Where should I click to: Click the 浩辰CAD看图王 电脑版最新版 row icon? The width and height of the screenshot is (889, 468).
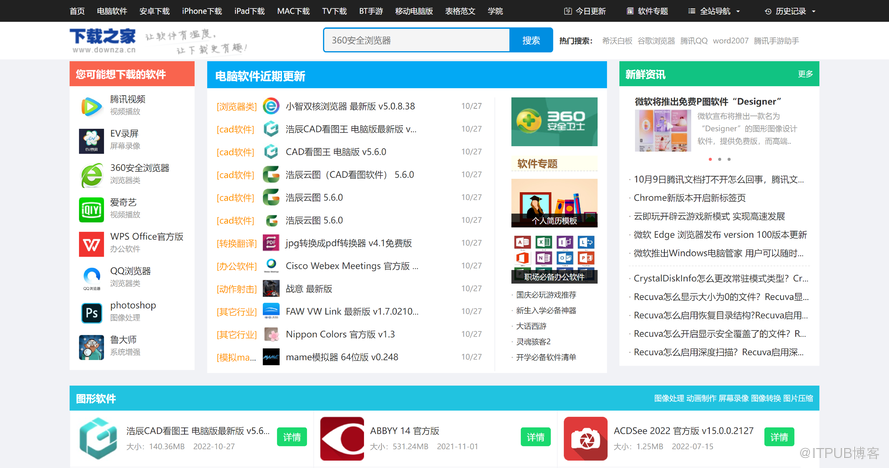coord(271,129)
